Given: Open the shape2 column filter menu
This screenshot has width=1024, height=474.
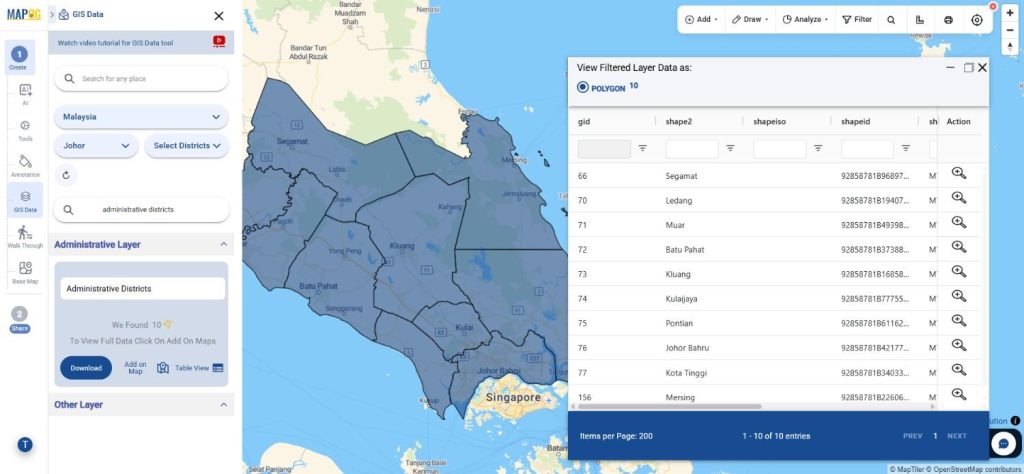Looking at the screenshot, I should click(730, 149).
